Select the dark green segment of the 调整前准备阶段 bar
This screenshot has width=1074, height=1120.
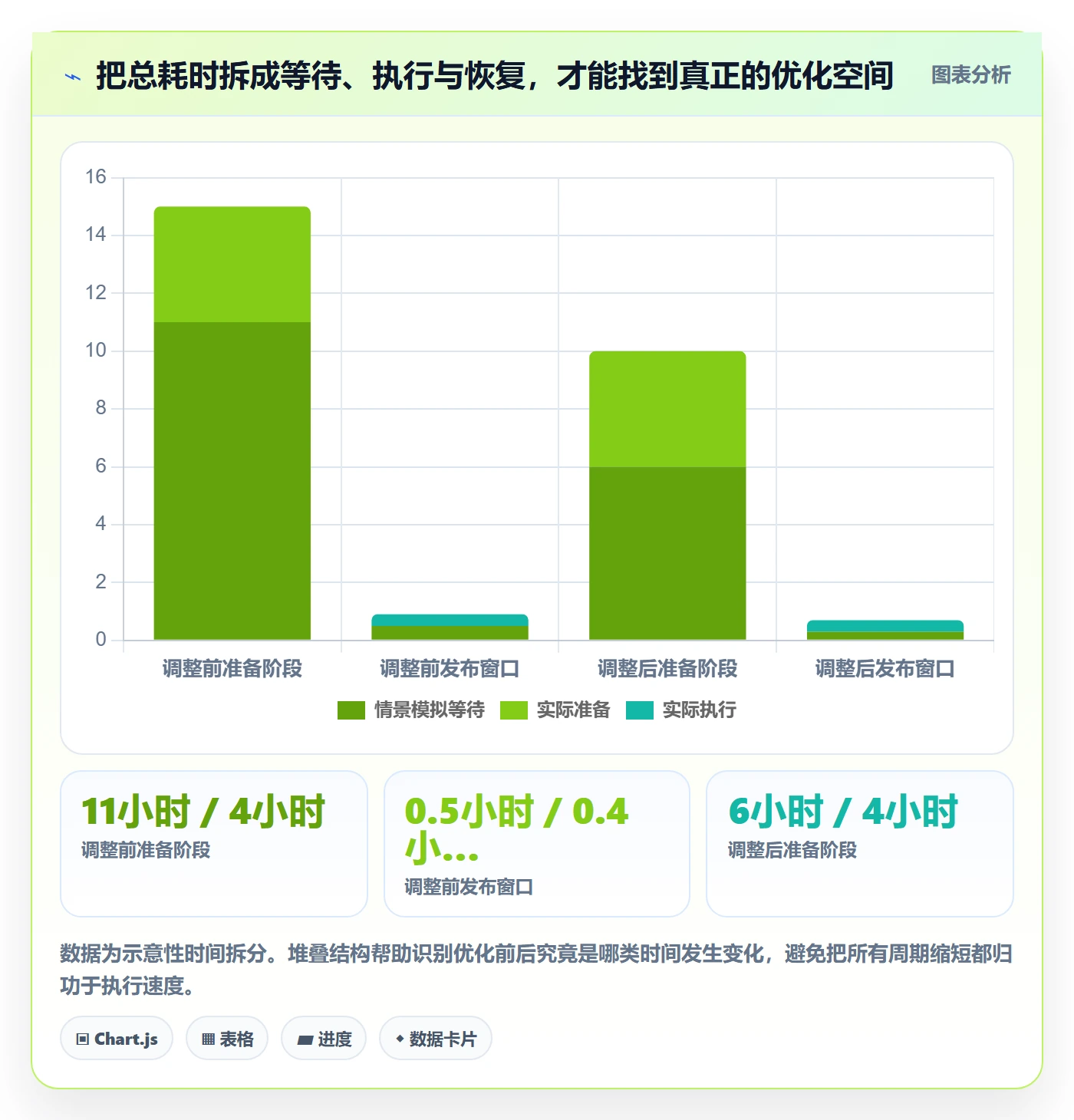tap(232, 481)
